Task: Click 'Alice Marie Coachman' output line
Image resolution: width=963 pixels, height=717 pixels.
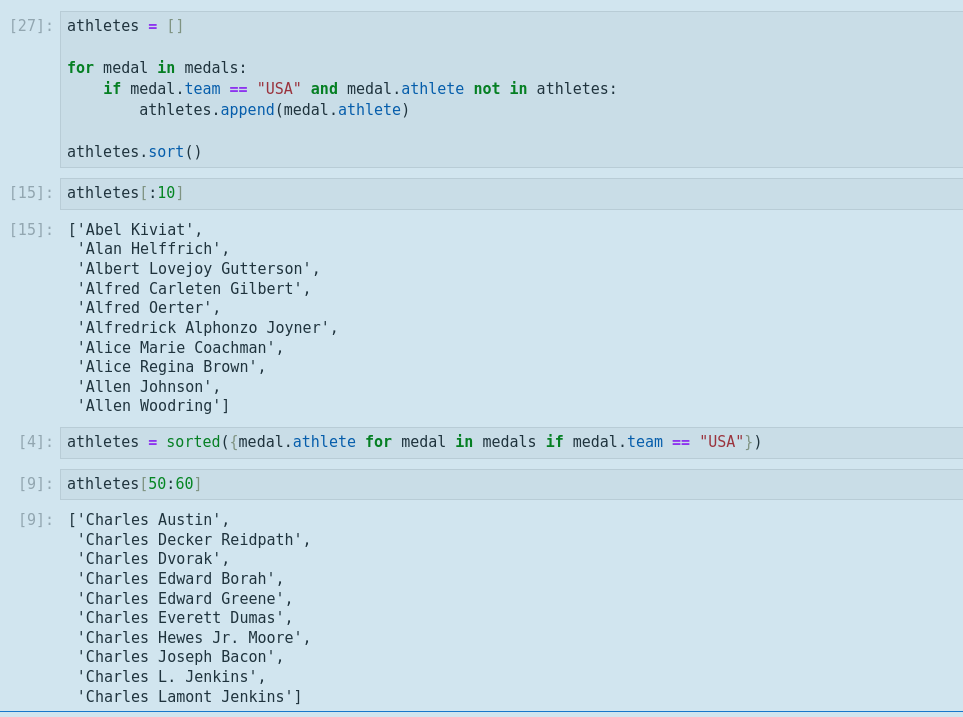Action: click(x=180, y=348)
